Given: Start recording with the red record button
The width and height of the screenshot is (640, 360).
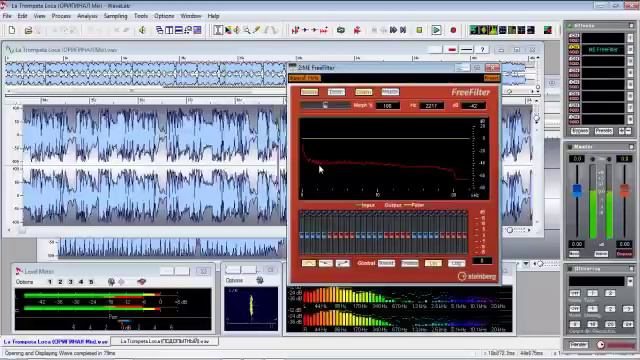Looking at the screenshot, I should coord(453,30).
